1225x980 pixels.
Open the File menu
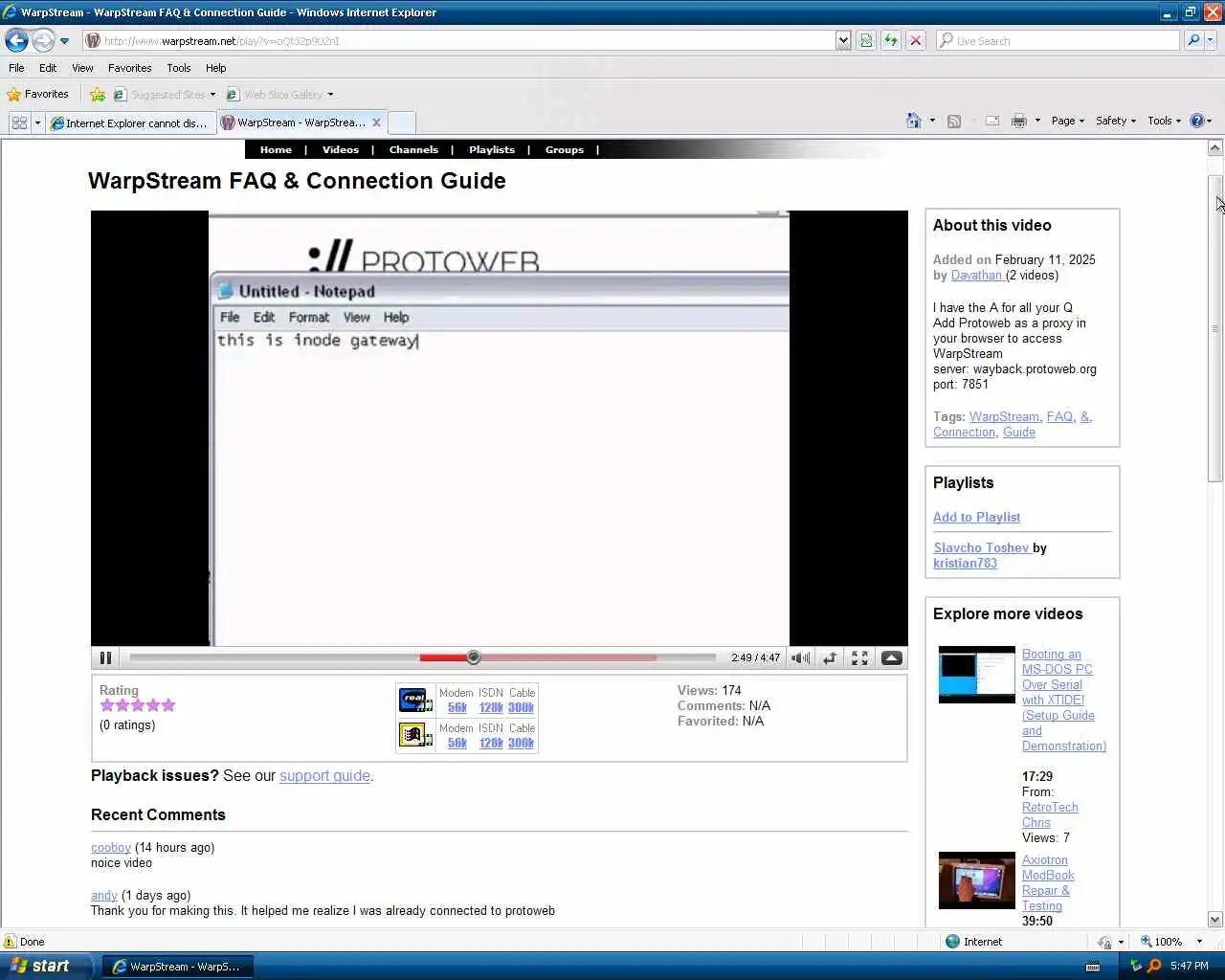point(16,68)
